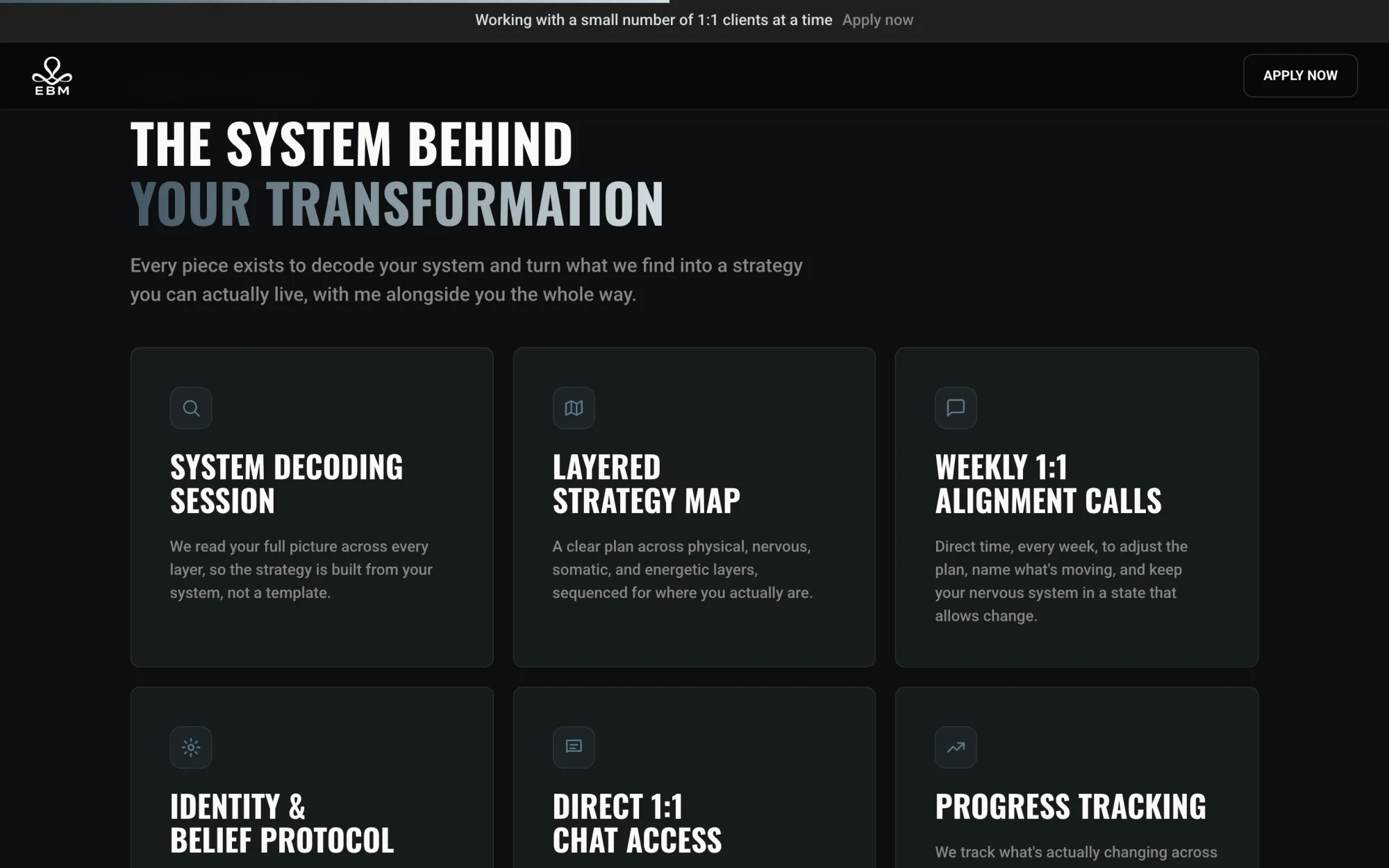Click the System Decoding Session heading
Screen dimensions: 1389x868
tap(286, 484)
